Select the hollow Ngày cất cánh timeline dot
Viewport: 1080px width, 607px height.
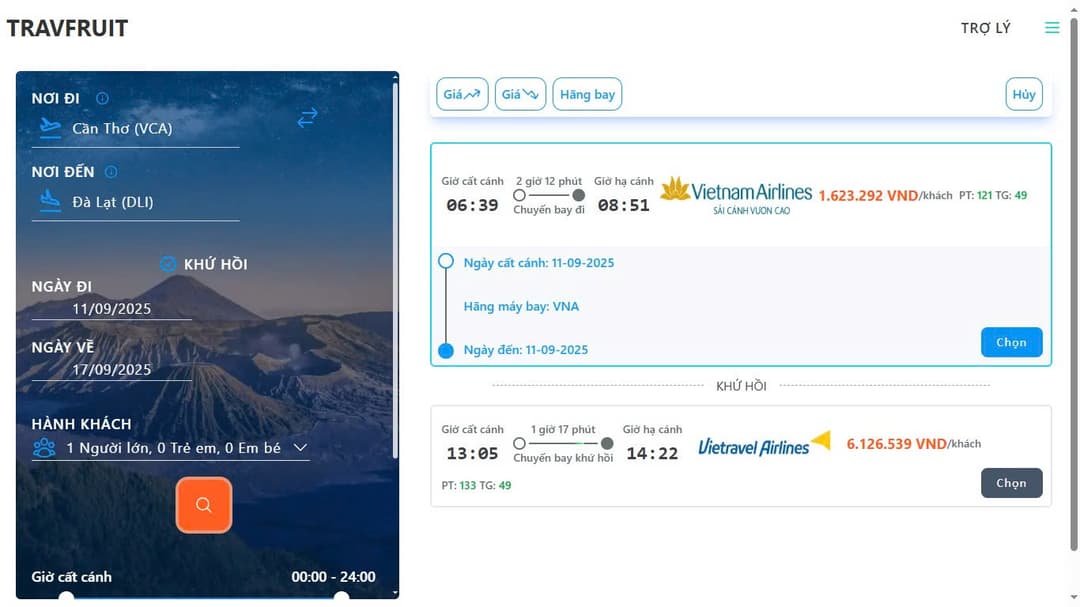click(446, 261)
